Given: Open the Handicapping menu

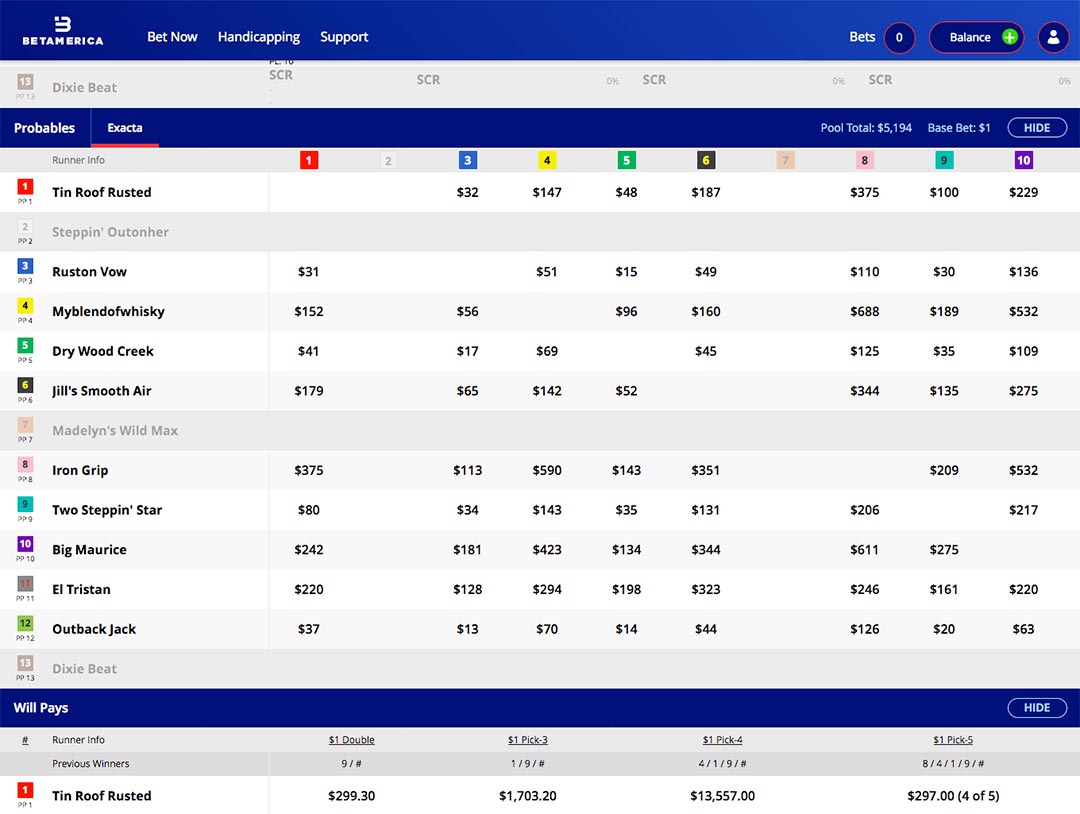Looking at the screenshot, I should pos(259,37).
